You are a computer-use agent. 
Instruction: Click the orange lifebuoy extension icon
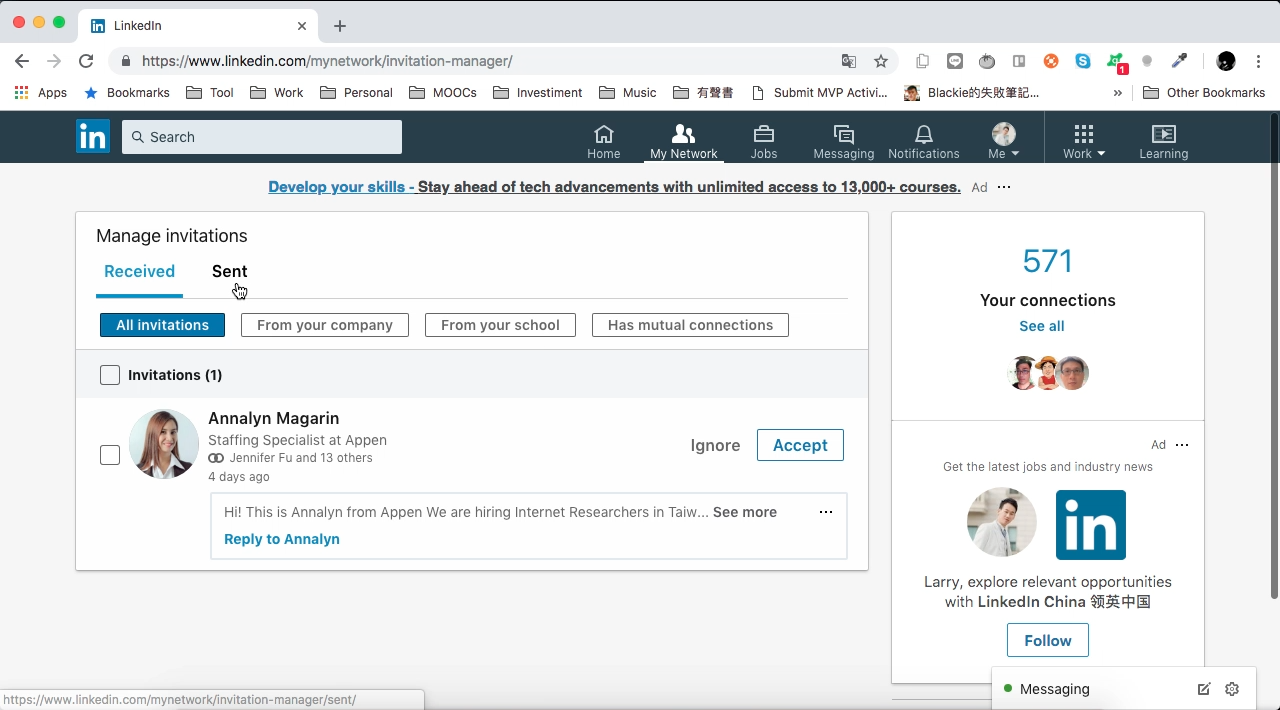(x=1051, y=61)
